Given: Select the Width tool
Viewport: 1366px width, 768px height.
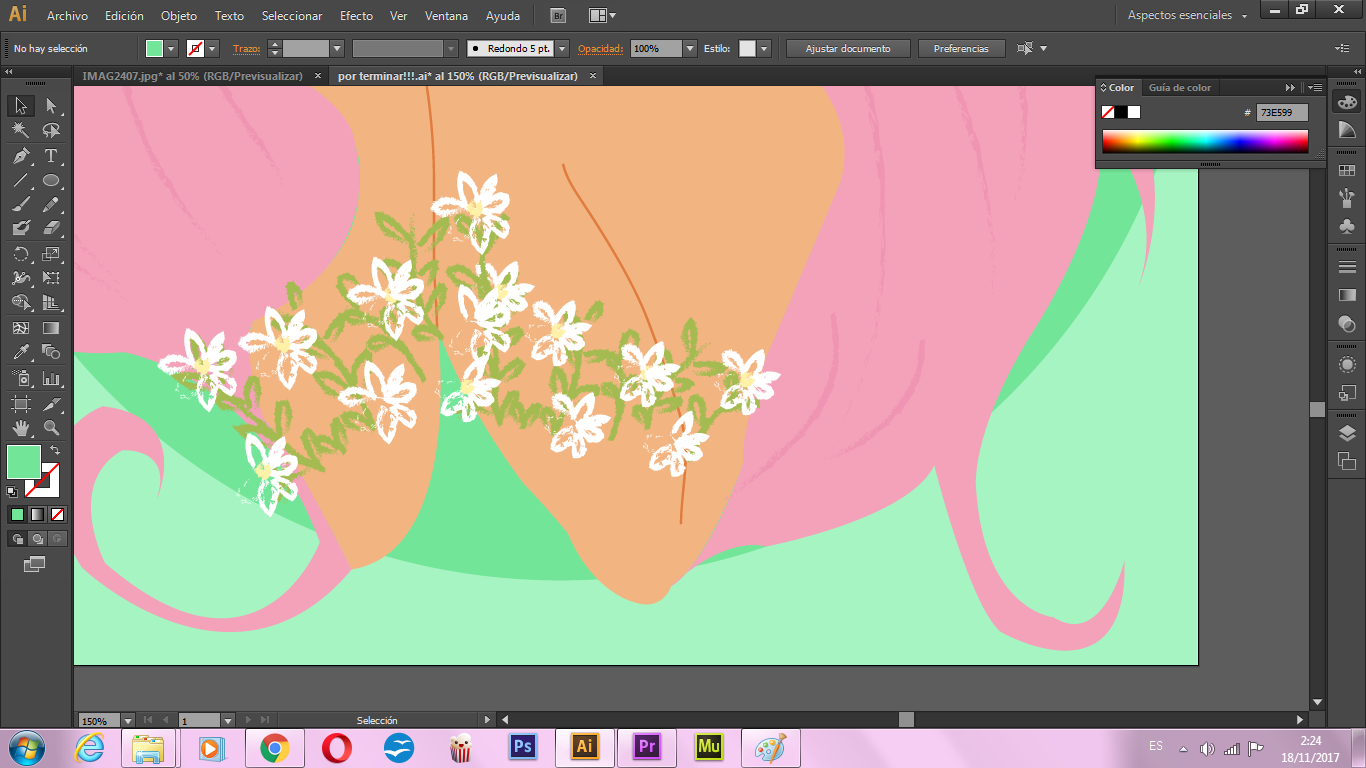Looking at the screenshot, I should pos(21,278).
